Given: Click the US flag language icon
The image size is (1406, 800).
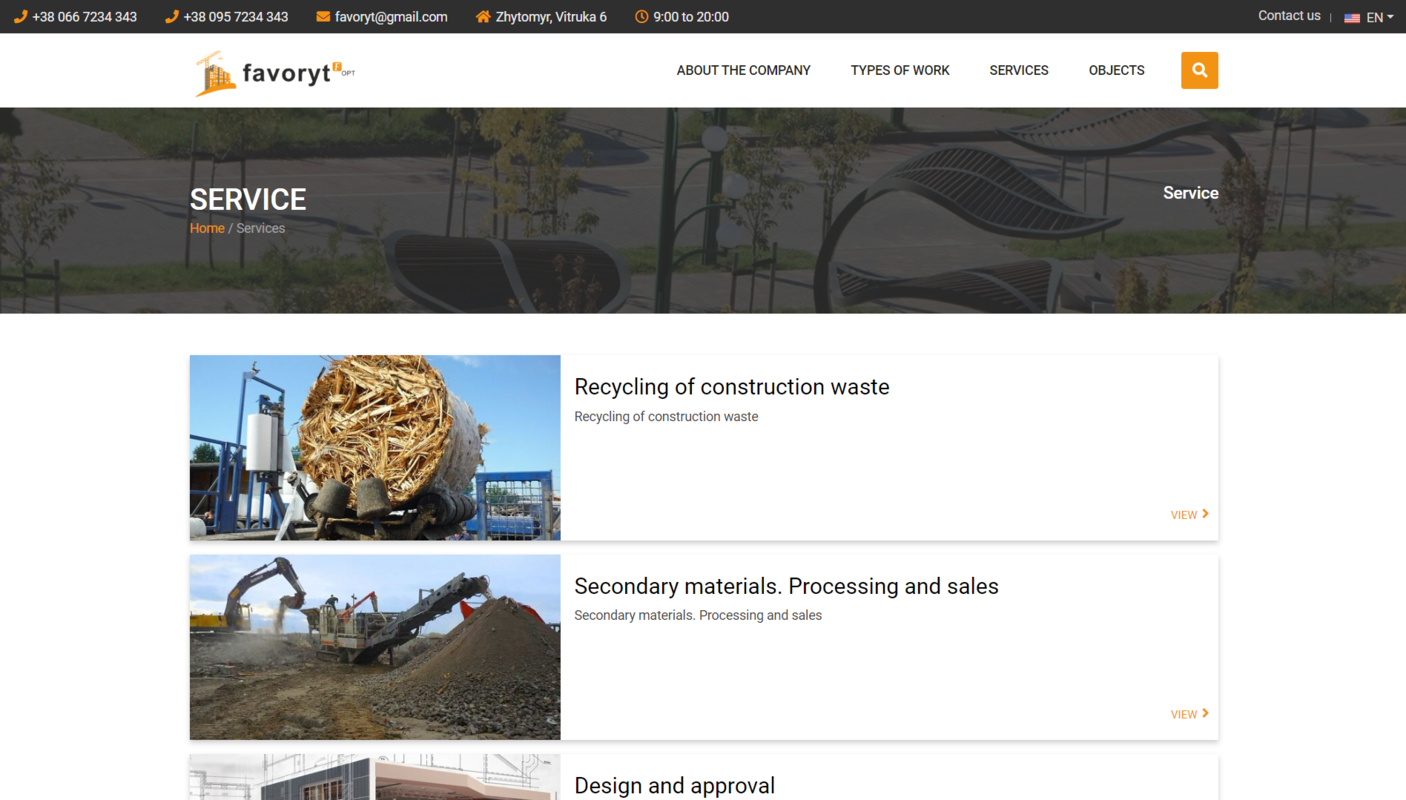Looking at the screenshot, I should coord(1352,18).
